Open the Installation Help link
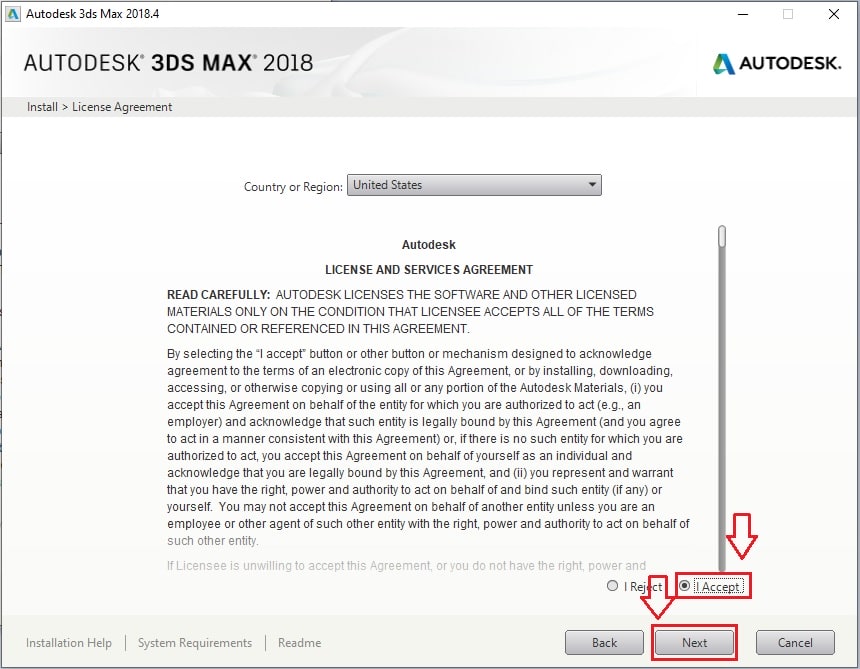 69,643
